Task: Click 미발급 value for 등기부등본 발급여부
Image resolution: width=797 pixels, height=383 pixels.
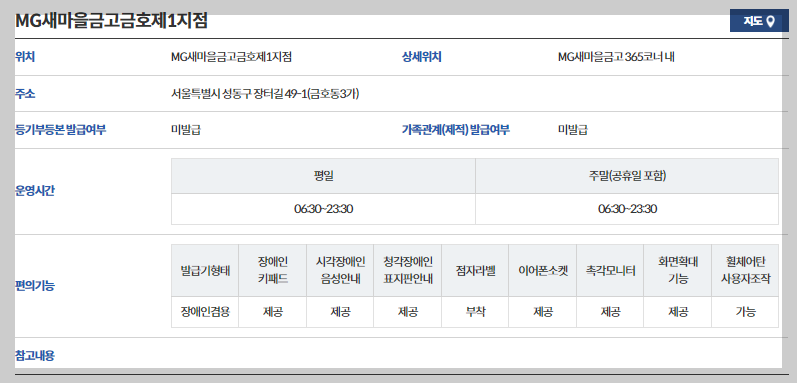Action: (186, 130)
